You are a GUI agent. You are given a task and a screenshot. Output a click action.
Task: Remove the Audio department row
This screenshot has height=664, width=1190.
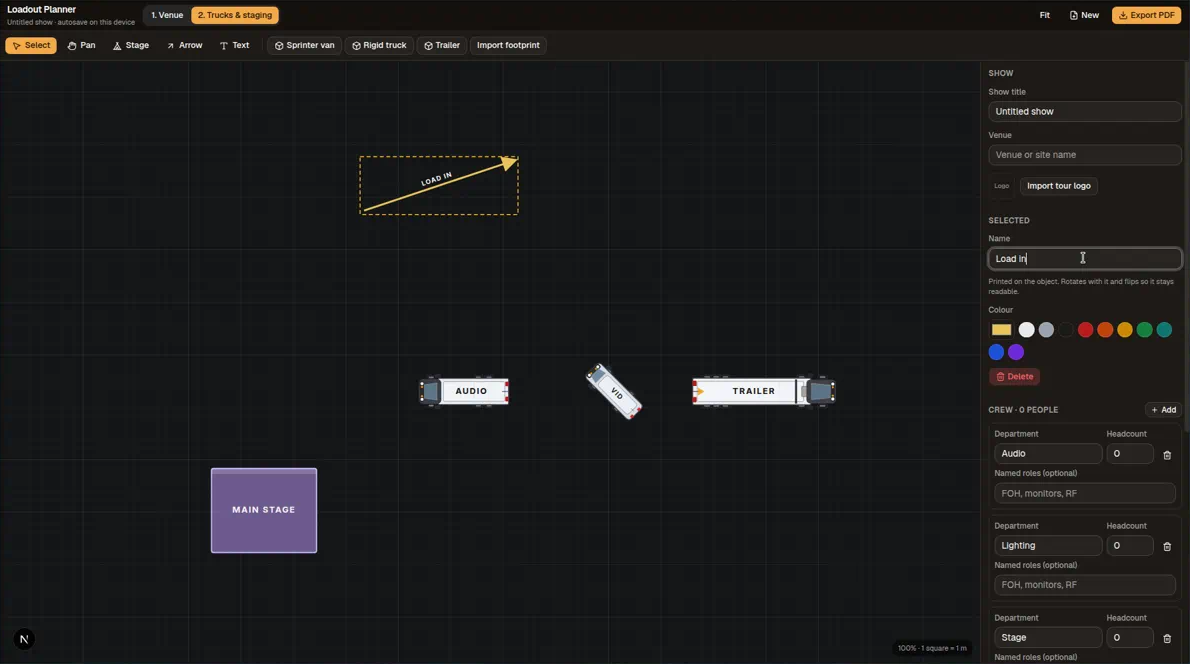1167,455
